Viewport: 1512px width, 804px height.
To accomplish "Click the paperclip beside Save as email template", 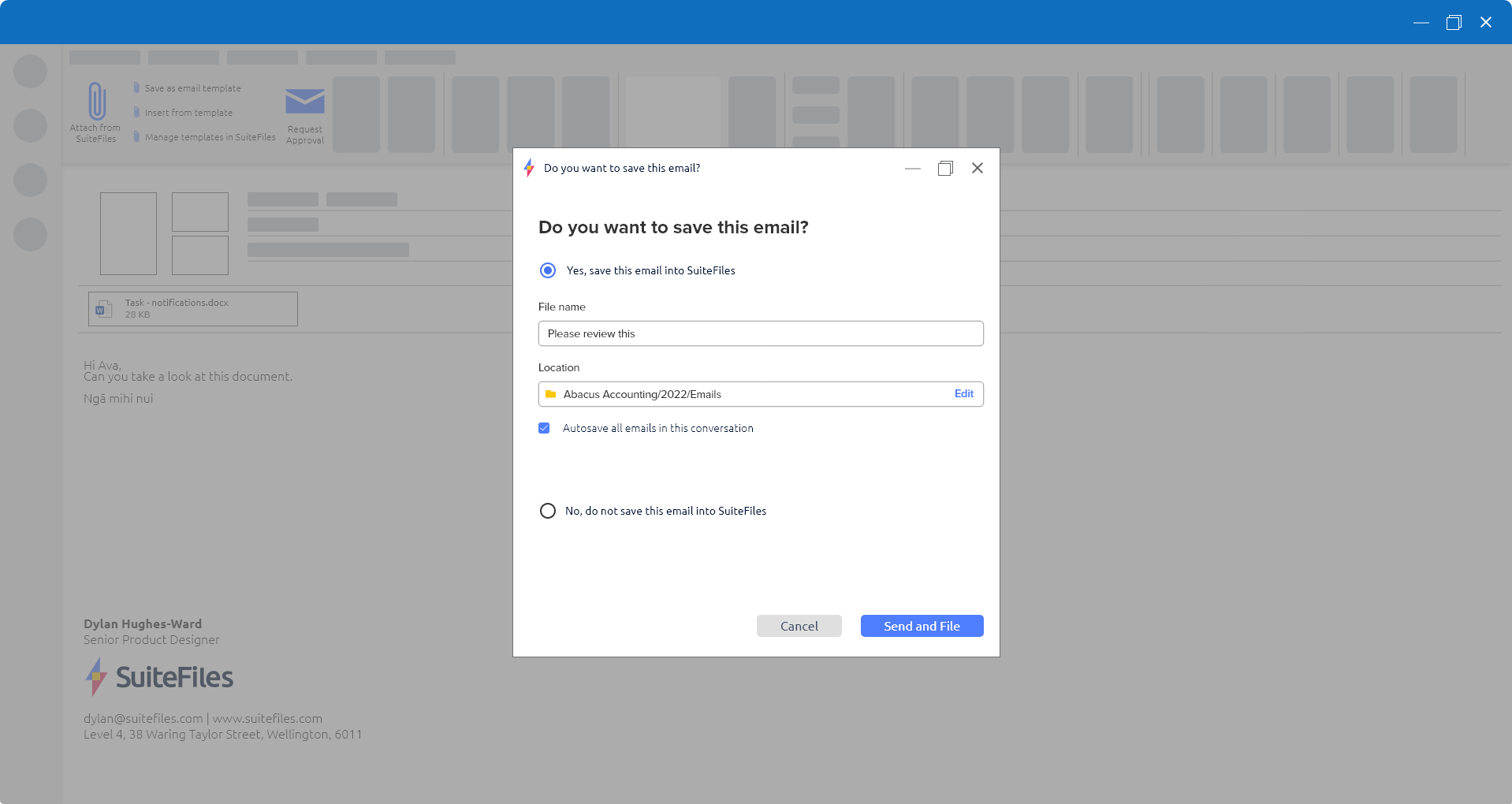I will [x=136, y=87].
